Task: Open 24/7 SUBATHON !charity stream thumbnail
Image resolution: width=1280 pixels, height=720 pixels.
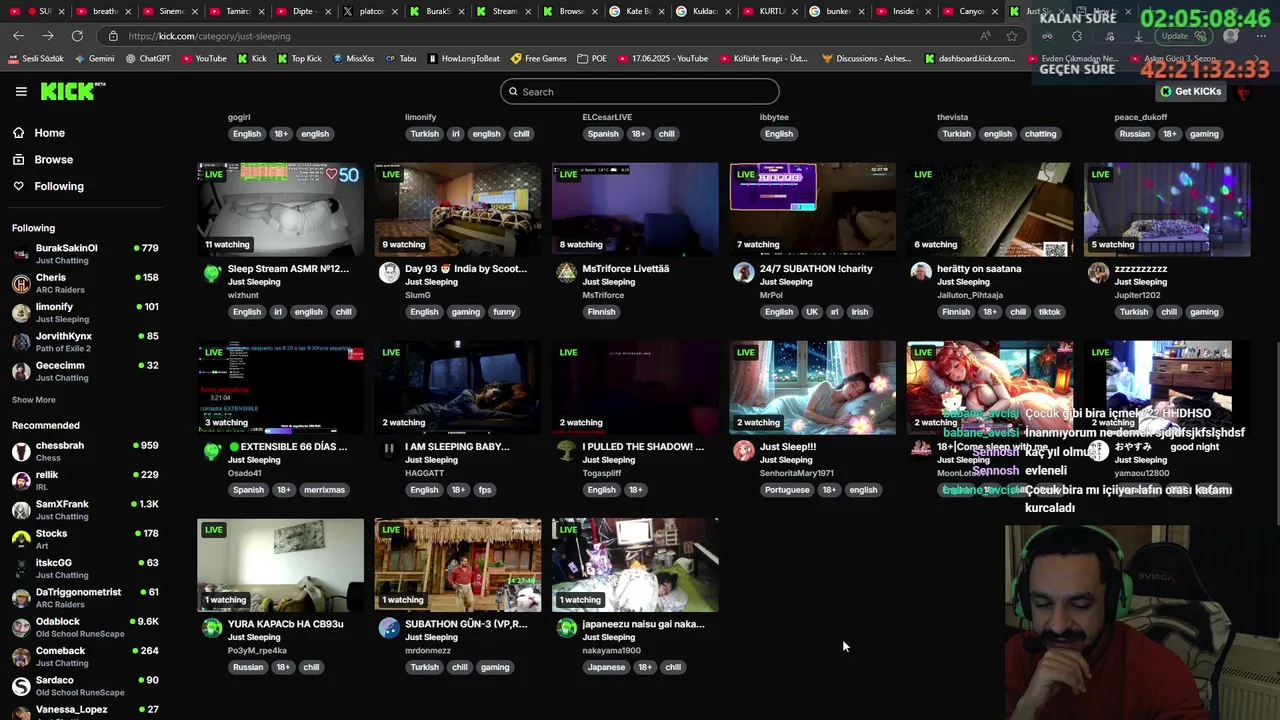Action: pos(813,209)
